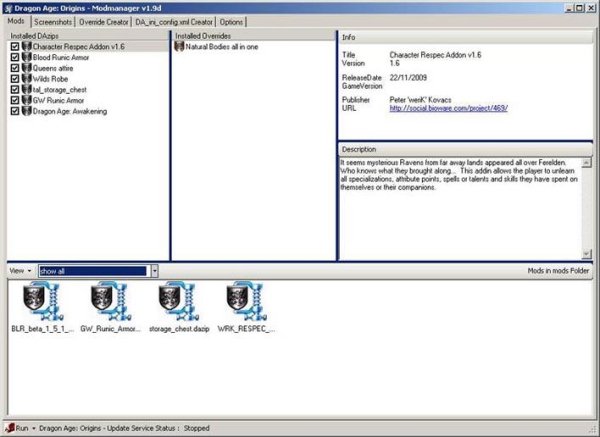600x437 pixels.
Task: Click the shield icon beside tal_storage_chest
Action: 26,90
